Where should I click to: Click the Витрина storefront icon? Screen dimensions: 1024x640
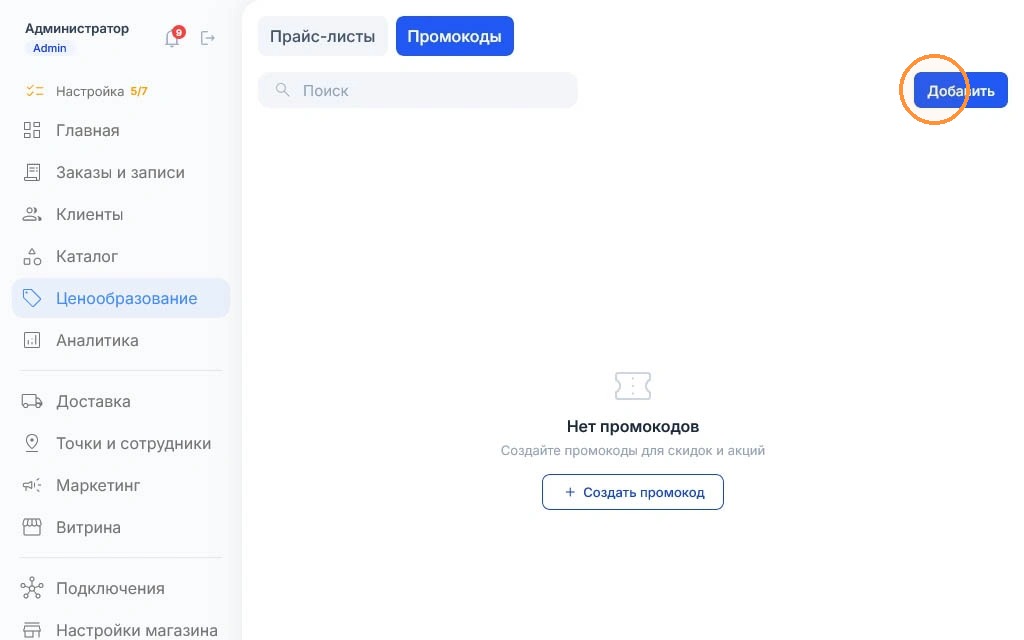coord(32,526)
